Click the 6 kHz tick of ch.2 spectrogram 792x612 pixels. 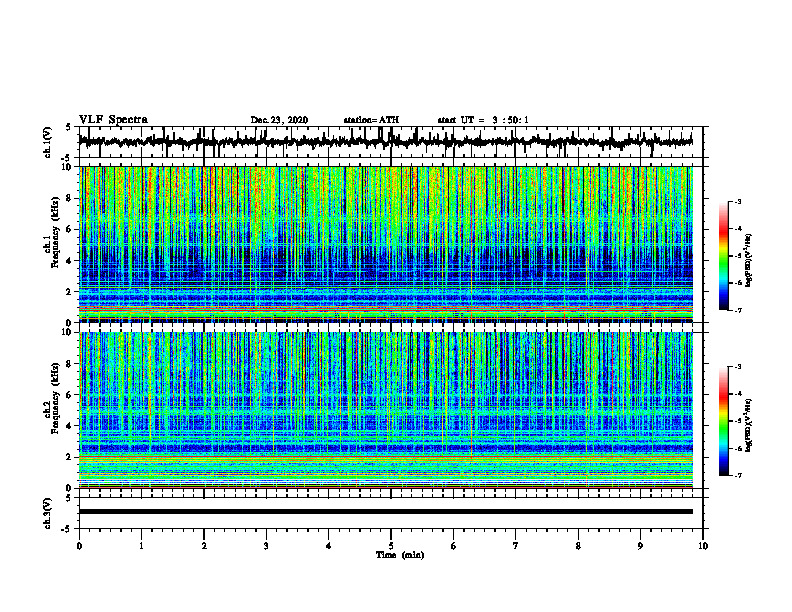coord(69,395)
